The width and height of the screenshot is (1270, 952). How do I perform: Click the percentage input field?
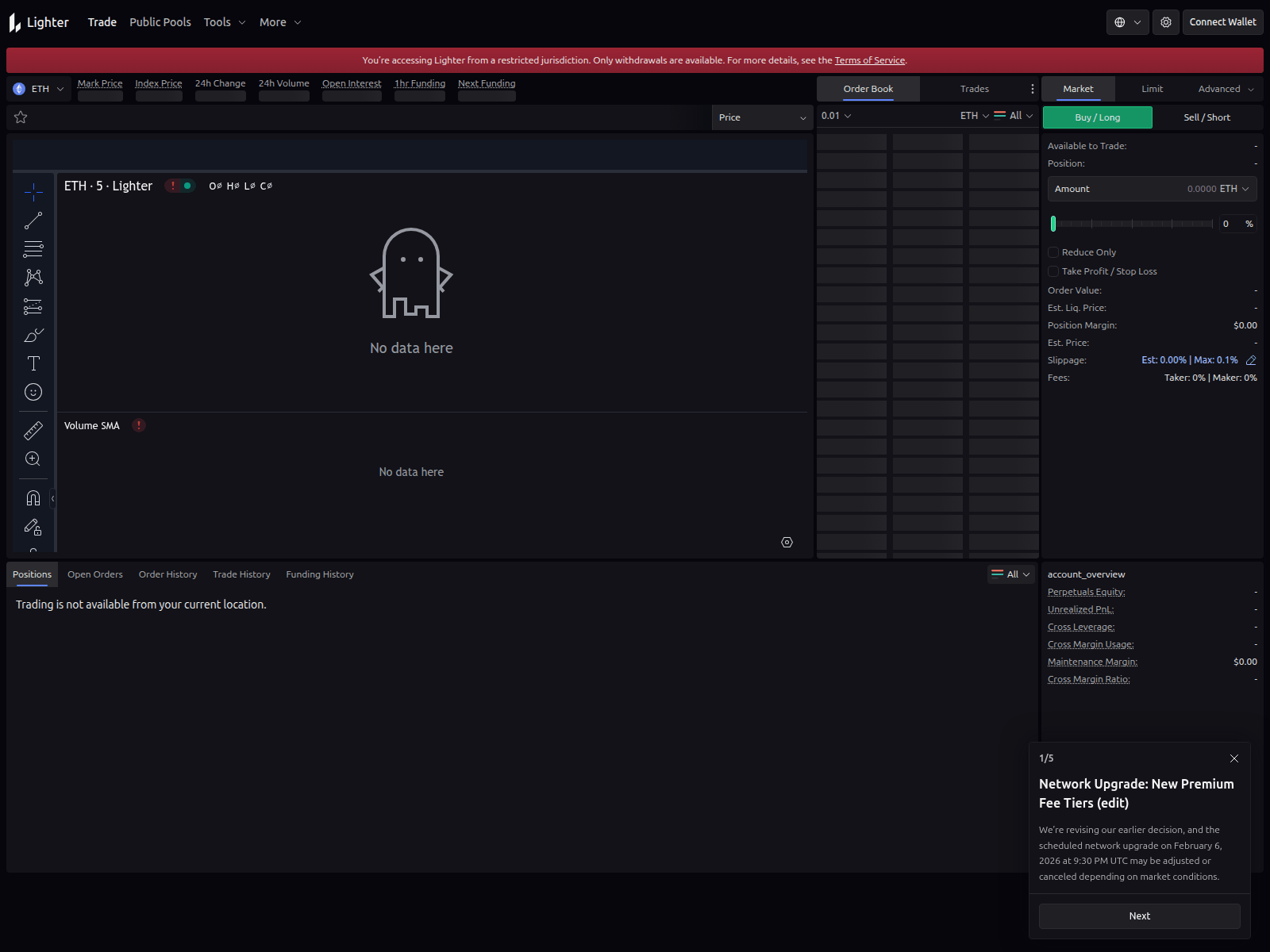click(x=1238, y=224)
